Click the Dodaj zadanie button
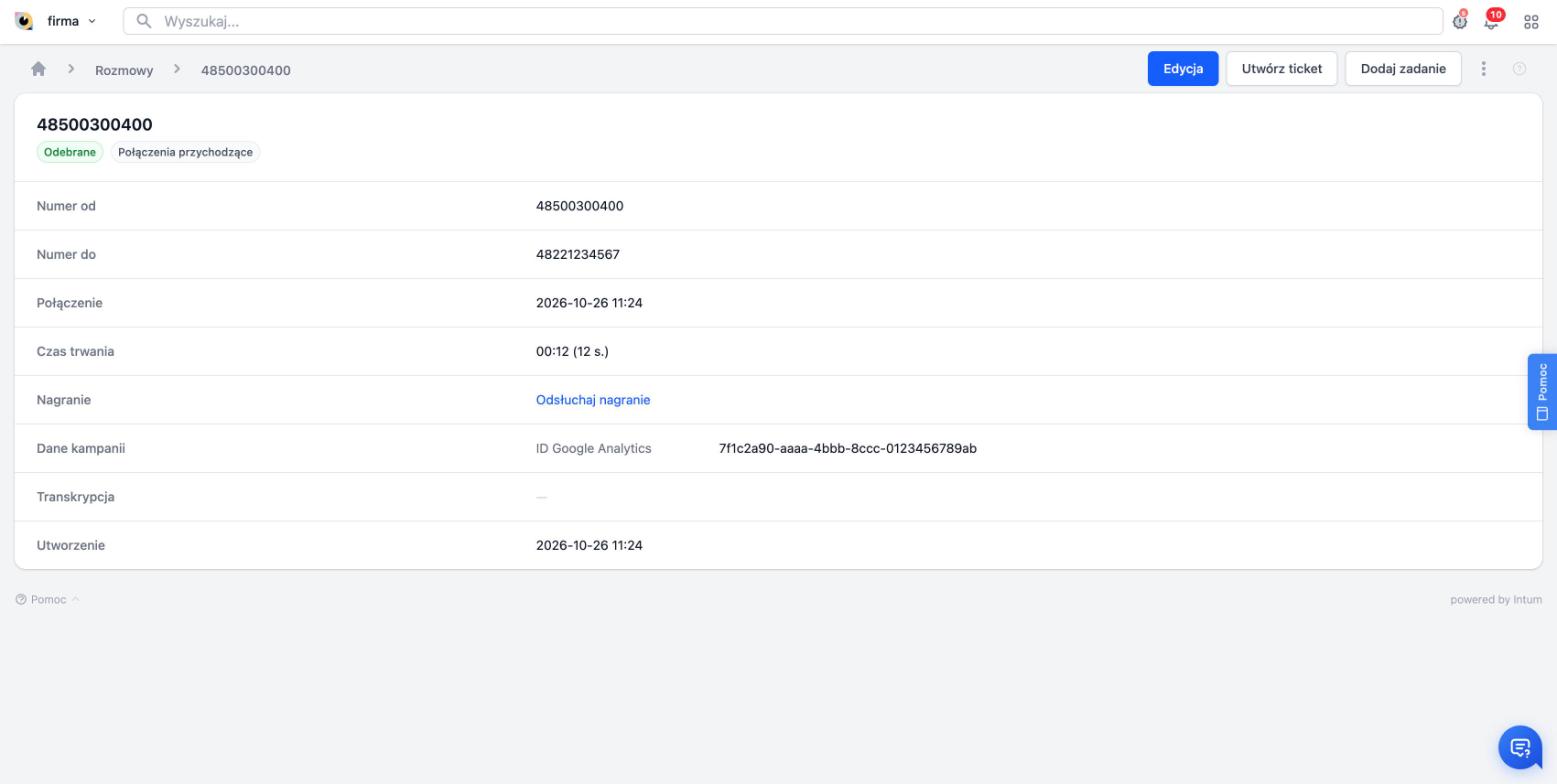This screenshot has height=784, width=1557. pos(1403,69)
